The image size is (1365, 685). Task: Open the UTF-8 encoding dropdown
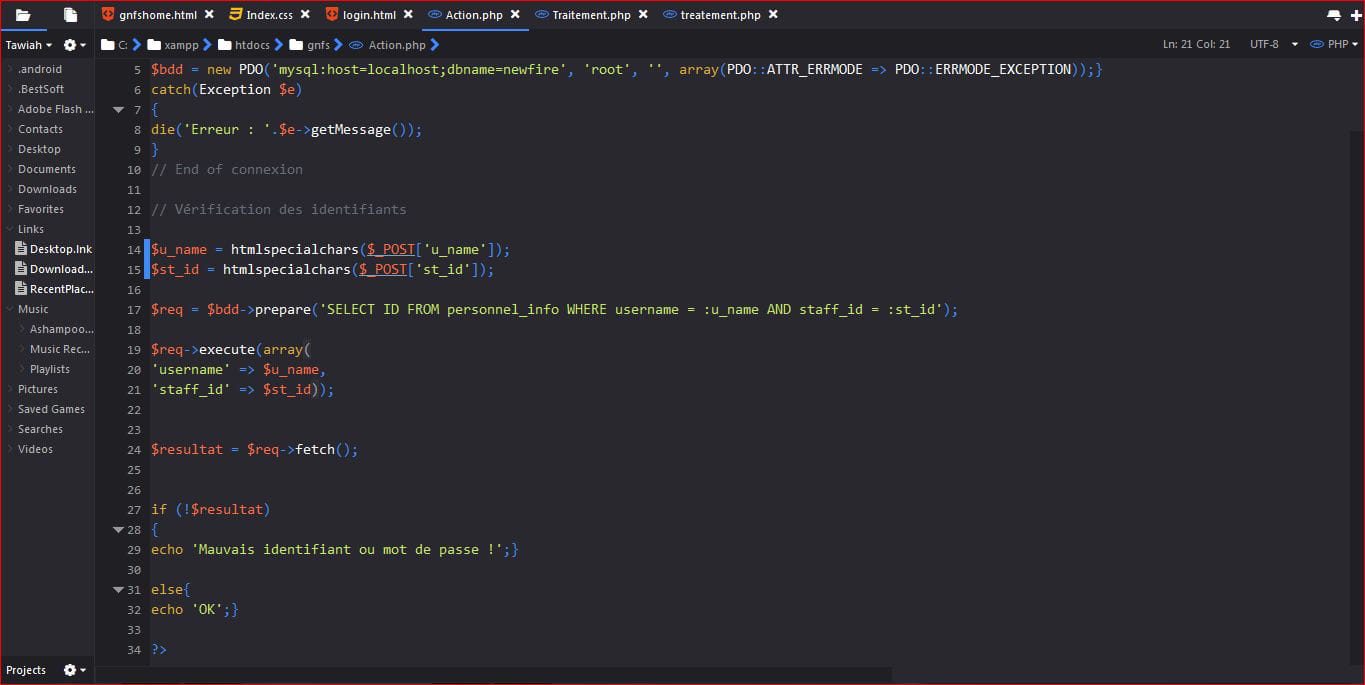click(1274, 45)
